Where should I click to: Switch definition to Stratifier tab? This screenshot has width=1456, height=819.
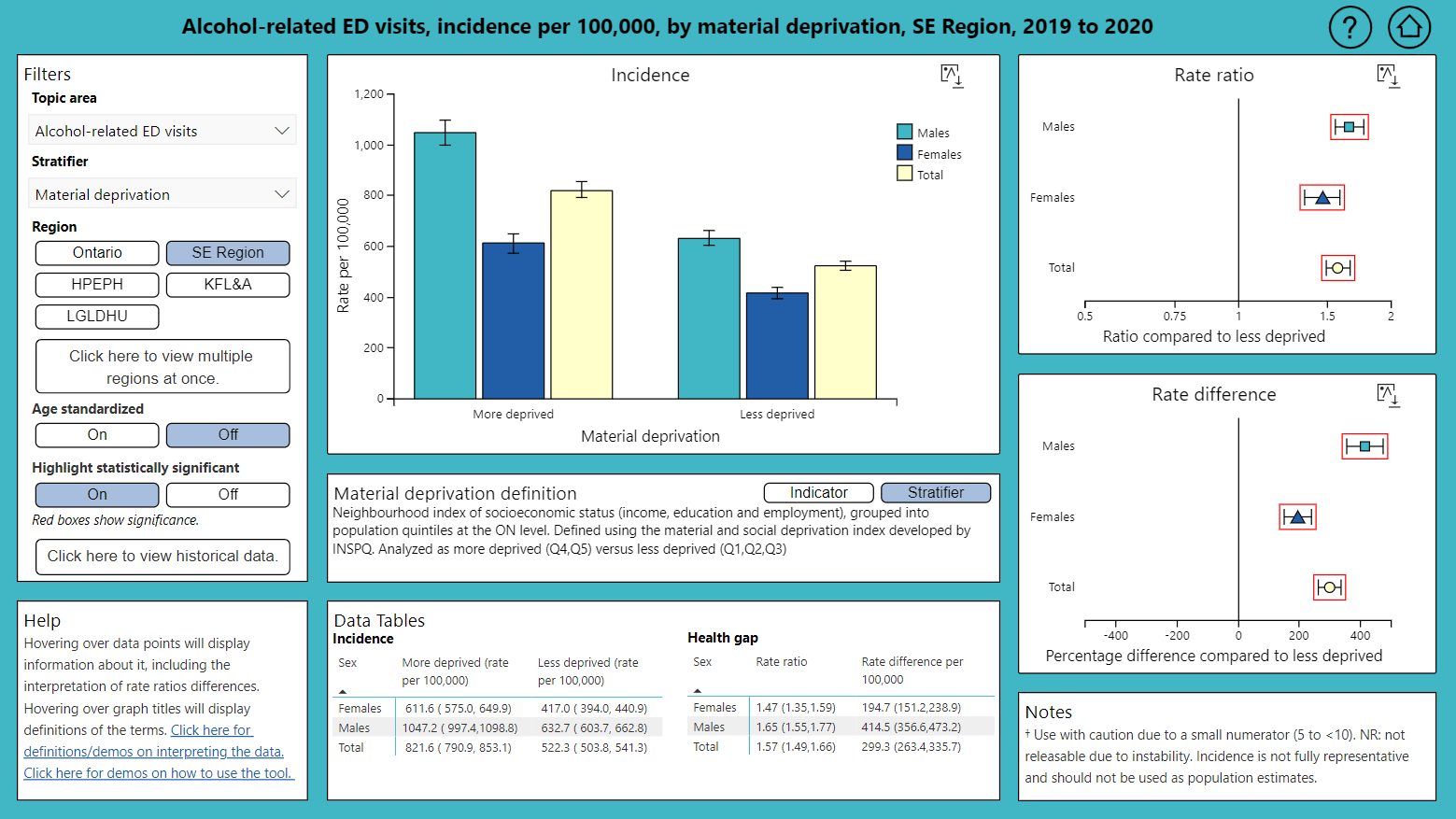click(936, 492)
